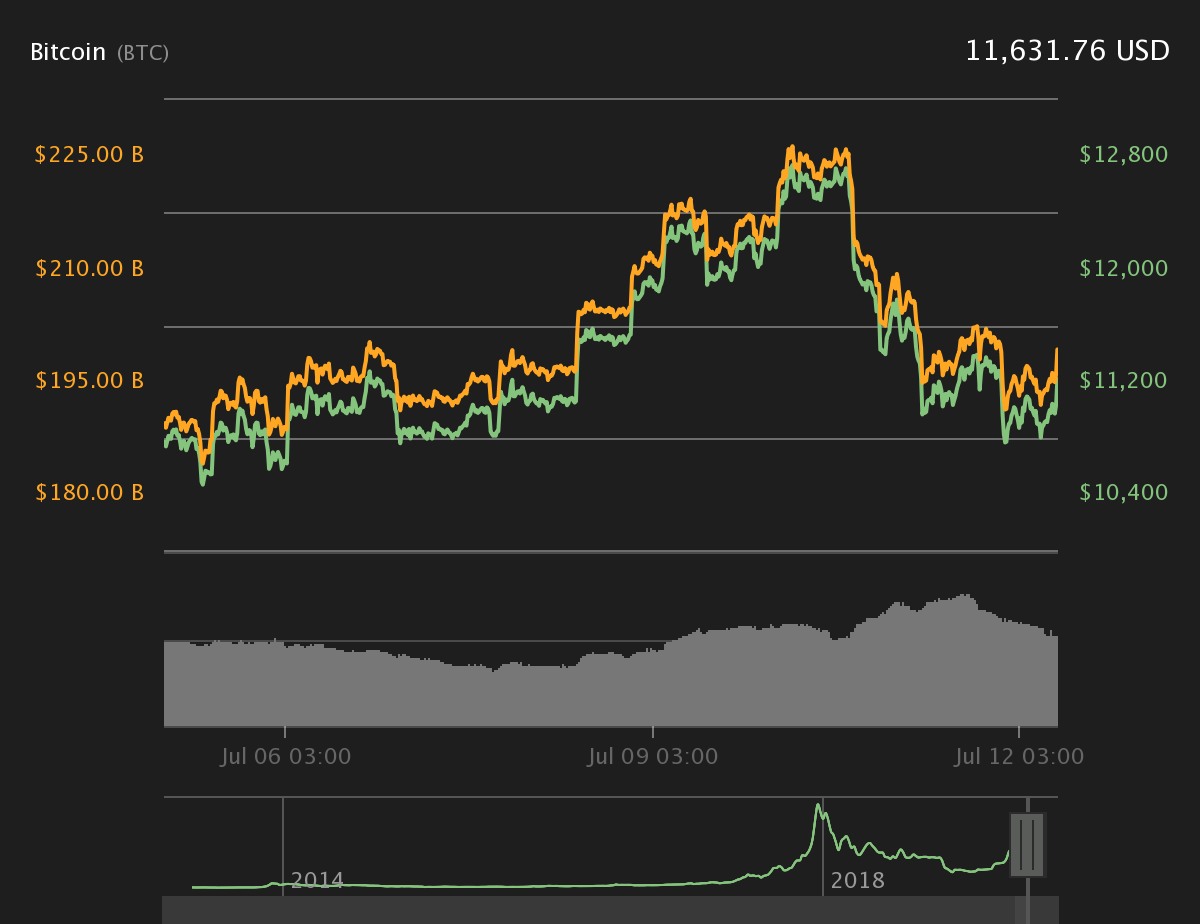1200x924 pixels.
Task: Jump to 2014 in the navigator timeline
Action: (x=317, y=880)
